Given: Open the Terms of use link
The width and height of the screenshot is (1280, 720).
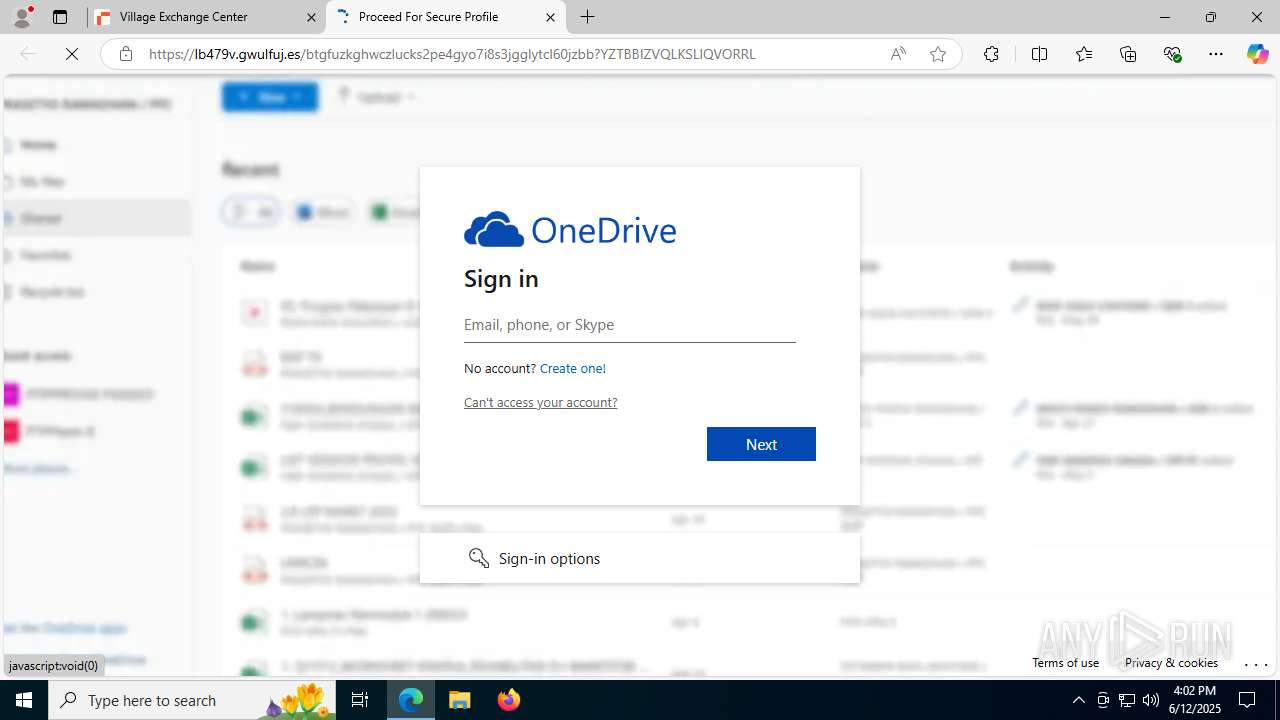Looking at the screenshot, I should point(1065,662).
